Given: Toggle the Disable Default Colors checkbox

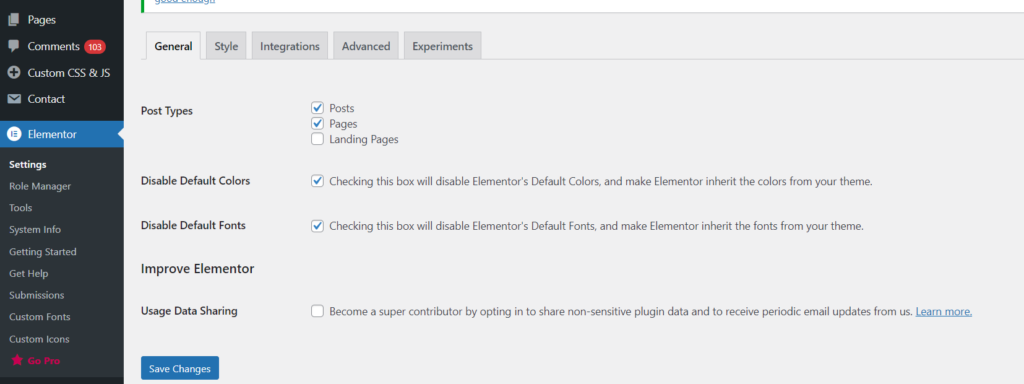Looking at the screenshot, I should pyautogui.click(x=317, y=181).
